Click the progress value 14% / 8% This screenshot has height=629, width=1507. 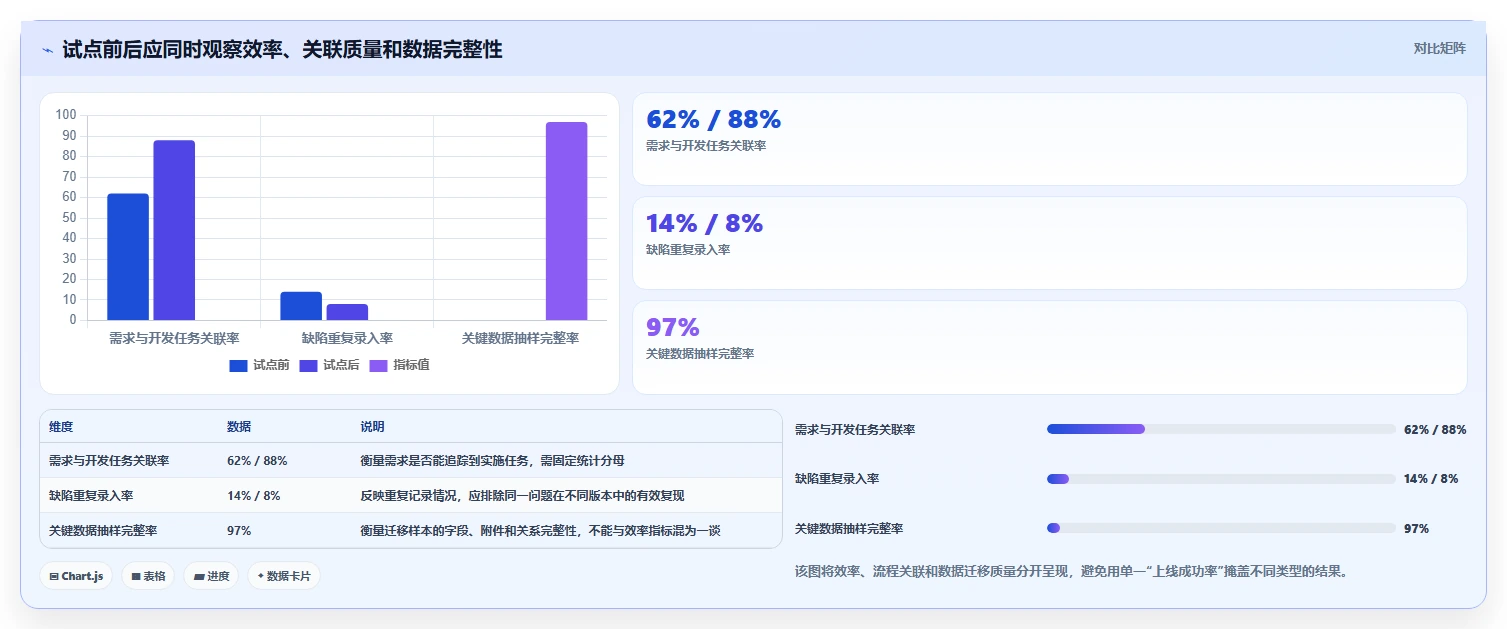tap(1431, 479)
